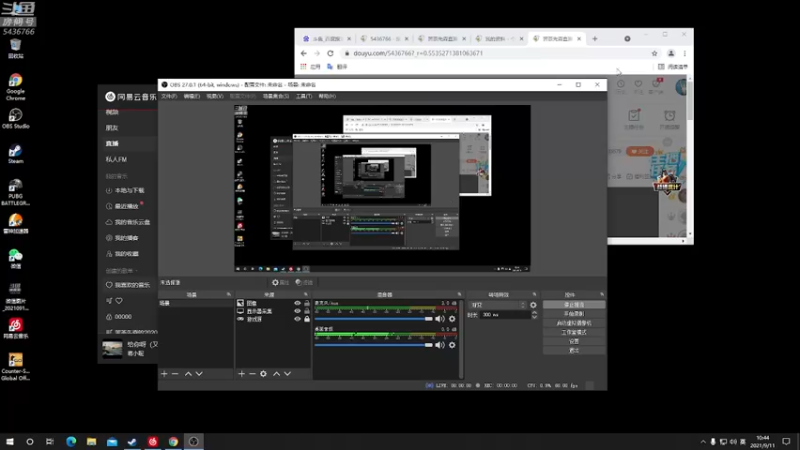Viewport: 800px width, 450px height.
Task: Open Tools menu in OBS menu bar
Action: point(304,96)
